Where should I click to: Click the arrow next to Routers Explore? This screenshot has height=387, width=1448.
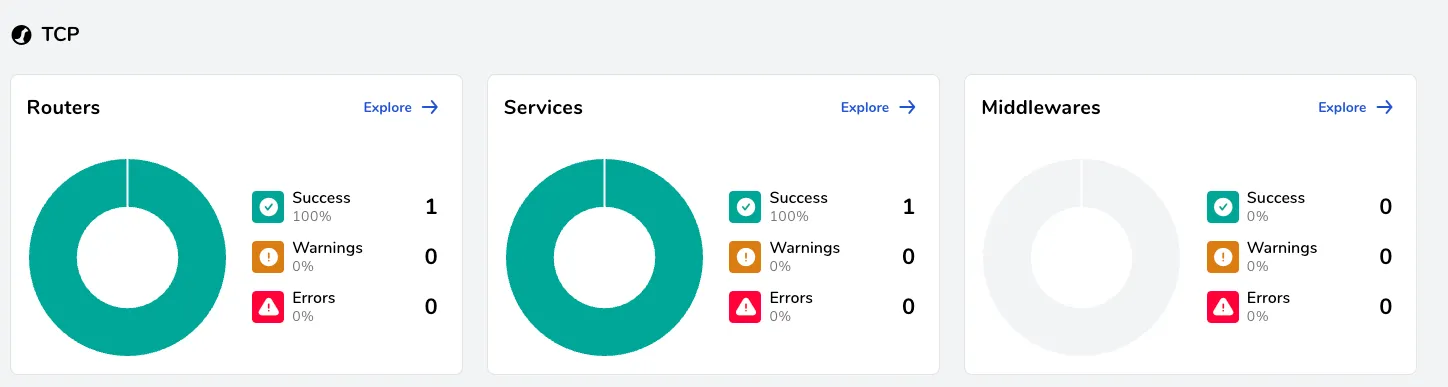pos(430,107)
